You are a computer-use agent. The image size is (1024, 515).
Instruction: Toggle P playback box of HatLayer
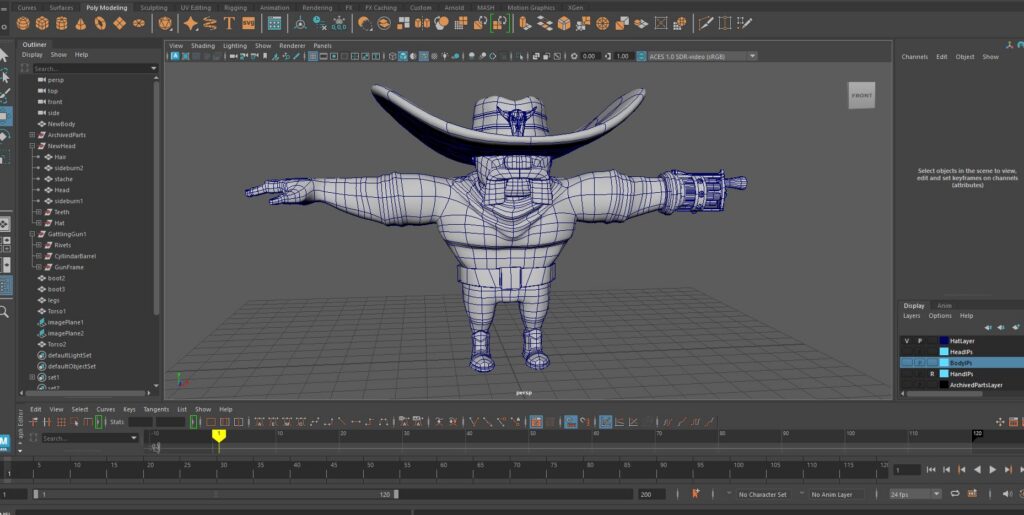[920, 341]
